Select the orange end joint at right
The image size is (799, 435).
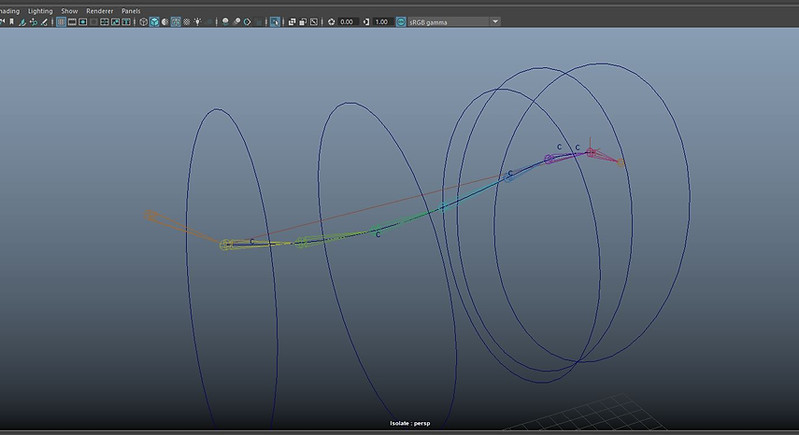621,163
